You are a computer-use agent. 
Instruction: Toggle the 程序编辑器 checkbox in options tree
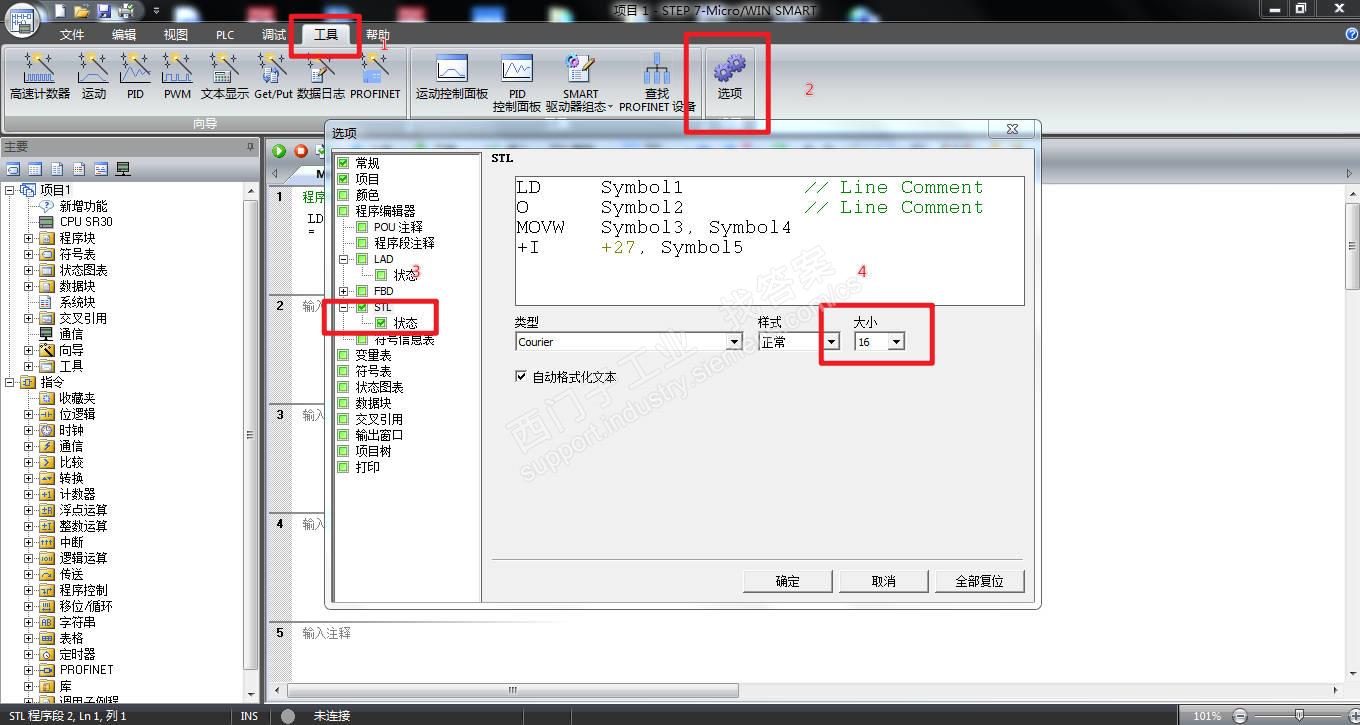pos(343,211)
